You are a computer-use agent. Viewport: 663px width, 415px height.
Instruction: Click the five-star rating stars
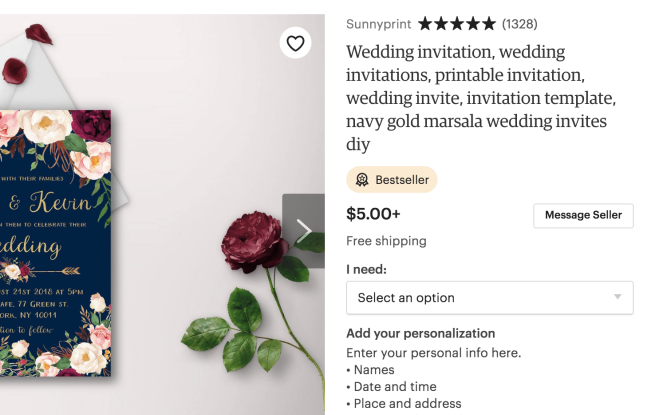pos(456,23)
